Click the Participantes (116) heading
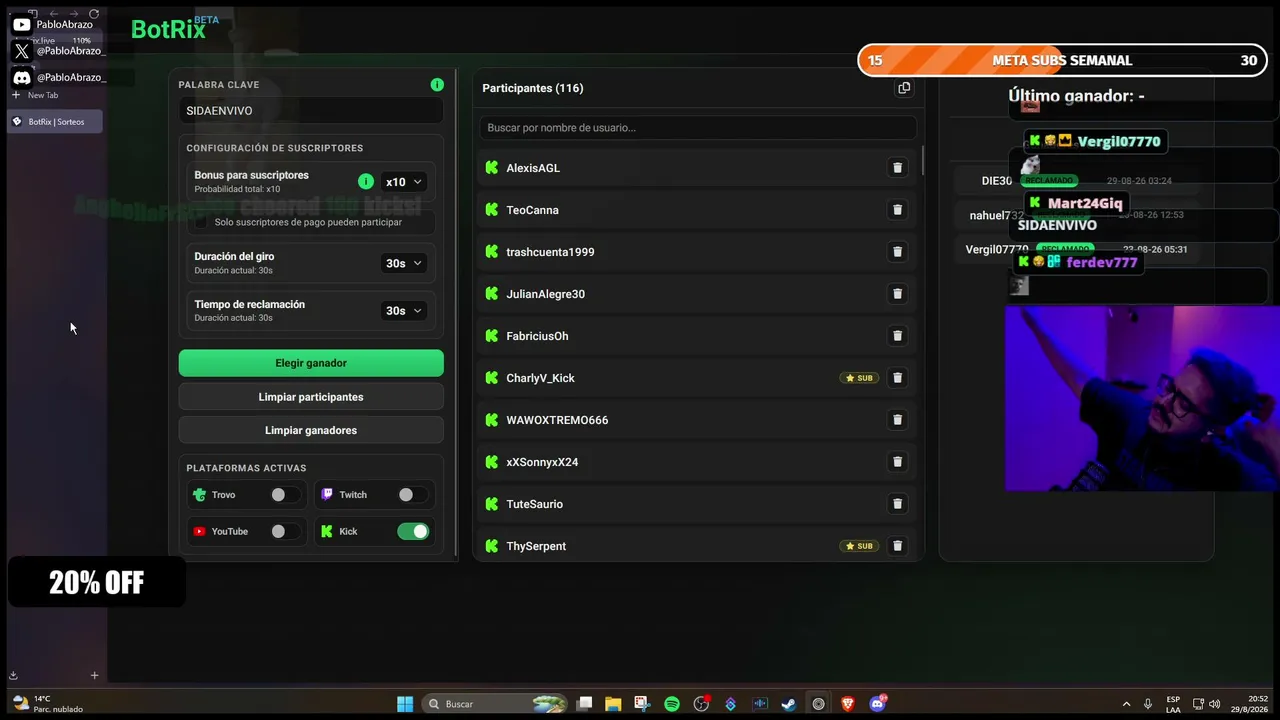1280x720 pixels. tap(533, 88)
